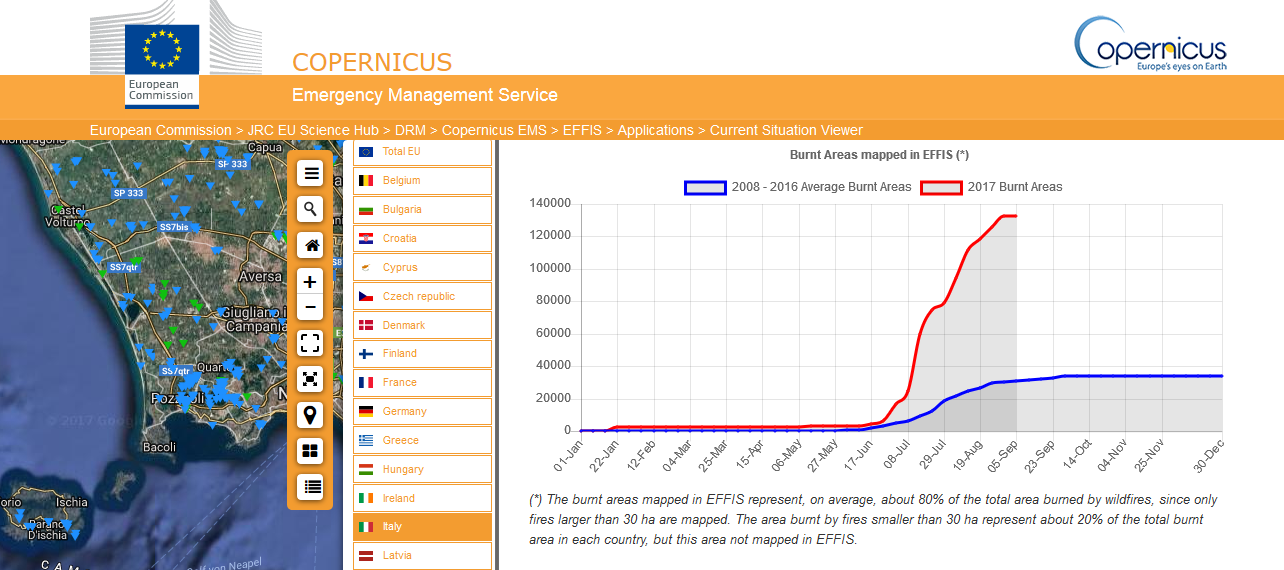Go to EFFIS breadcrumb link
This screenshot has height=570, width=1284.
point(583,130)
